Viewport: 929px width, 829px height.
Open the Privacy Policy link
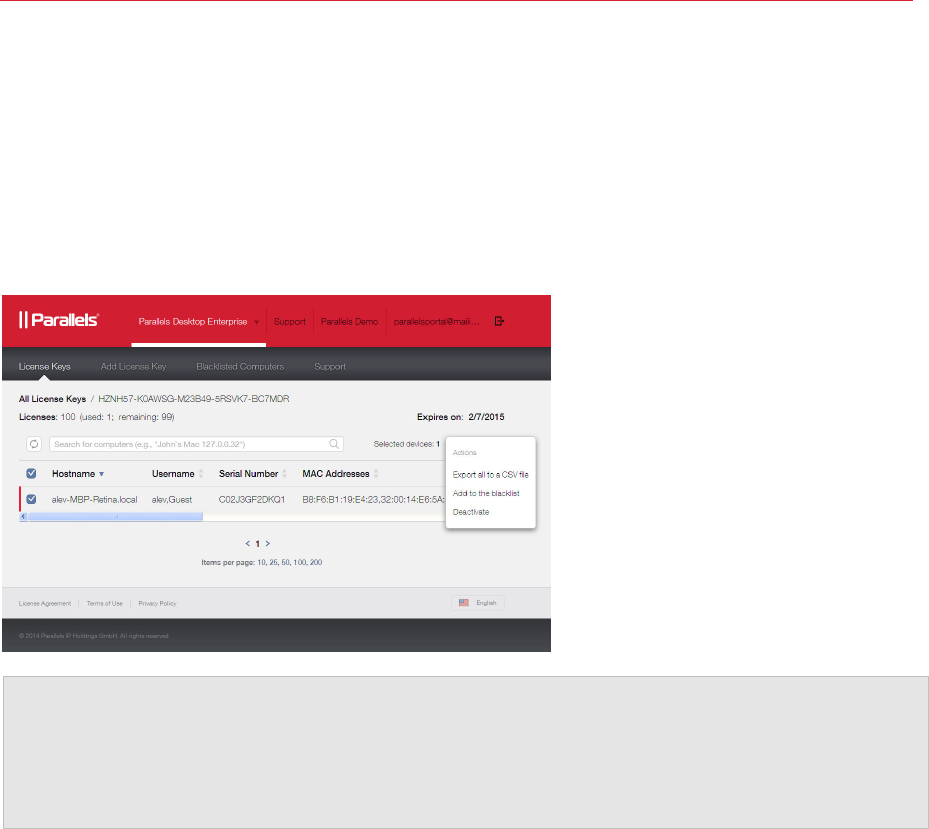coord(158,603)
